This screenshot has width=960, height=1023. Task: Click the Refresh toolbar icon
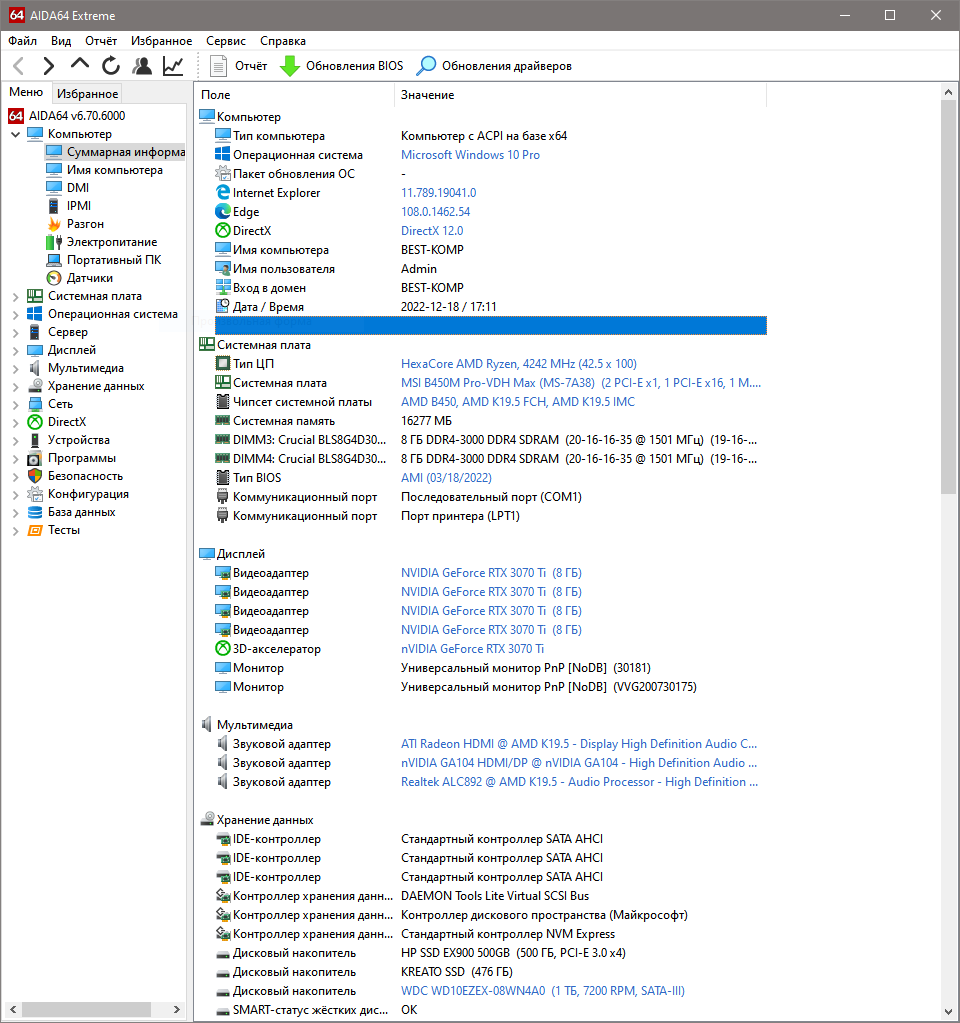point(111,66)
